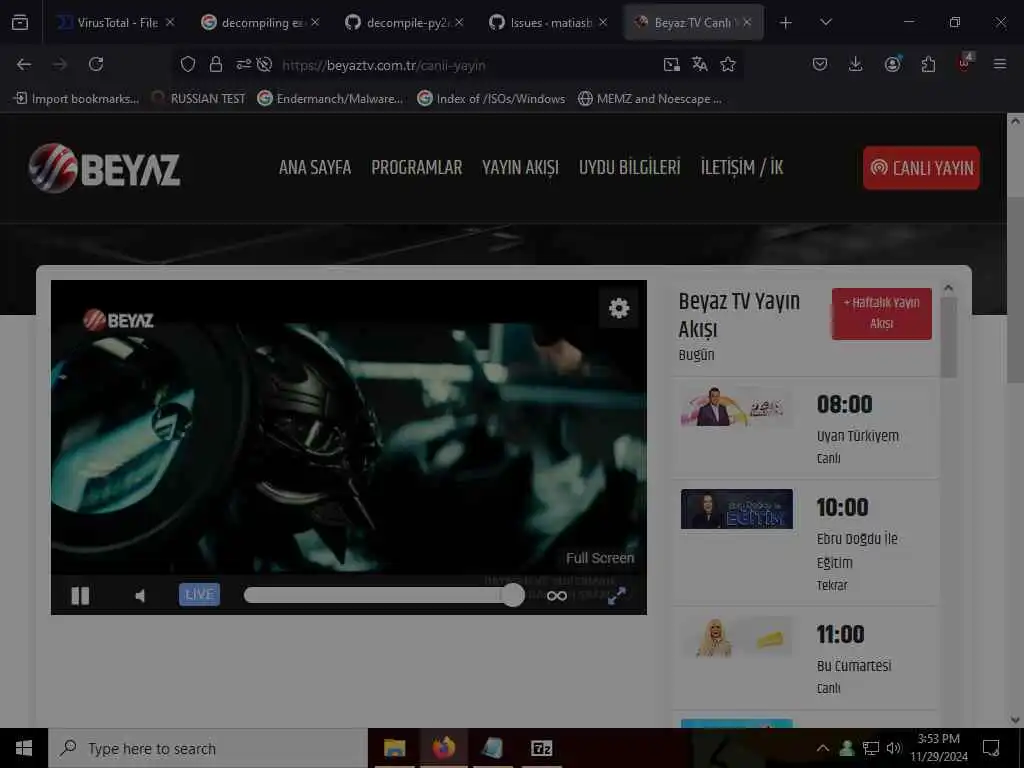
Task: Select the 11:00 schedule time
Action: pyautogui.click(x=840, y=634)
